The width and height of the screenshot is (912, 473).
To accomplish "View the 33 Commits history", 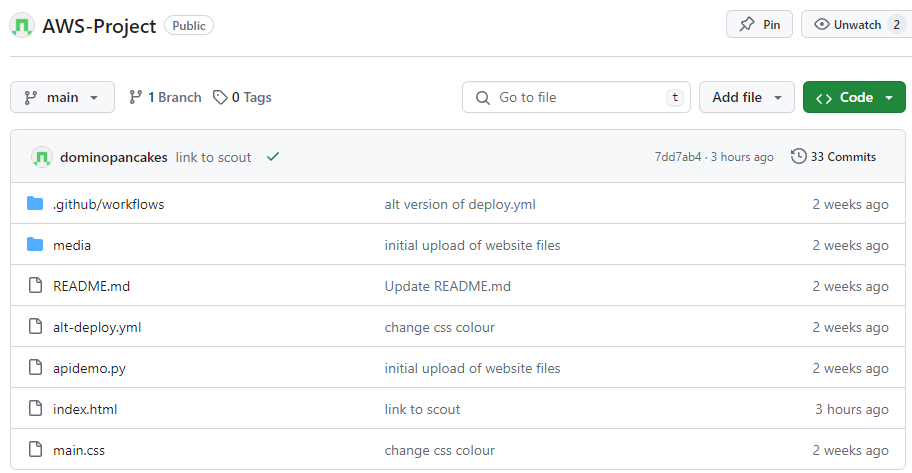I will (833, 157).
